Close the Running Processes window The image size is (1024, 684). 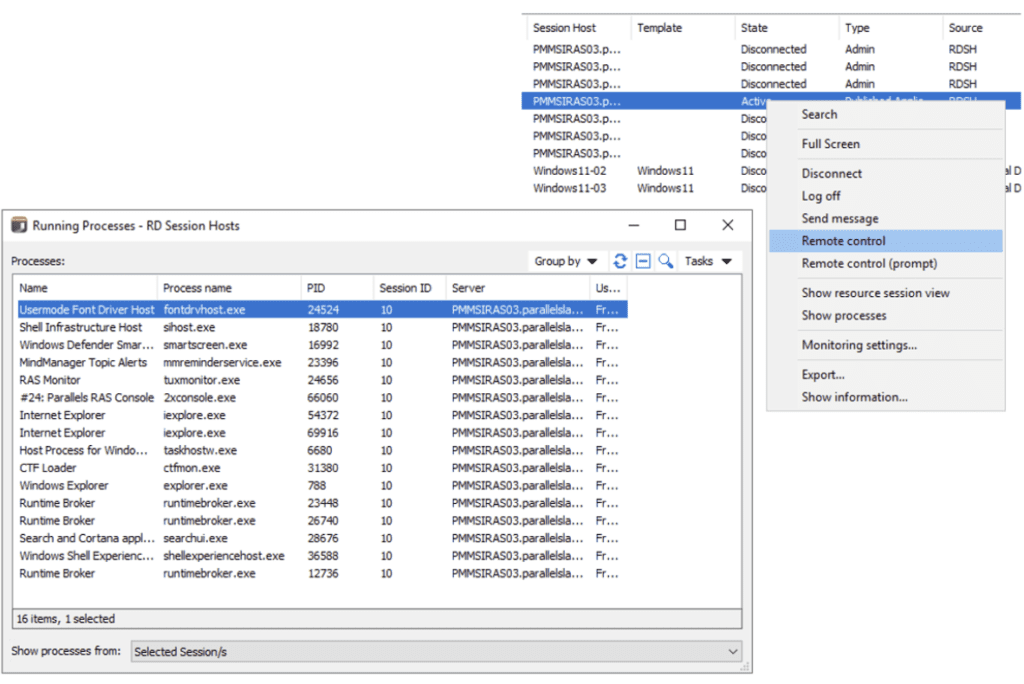coord(727,225)
